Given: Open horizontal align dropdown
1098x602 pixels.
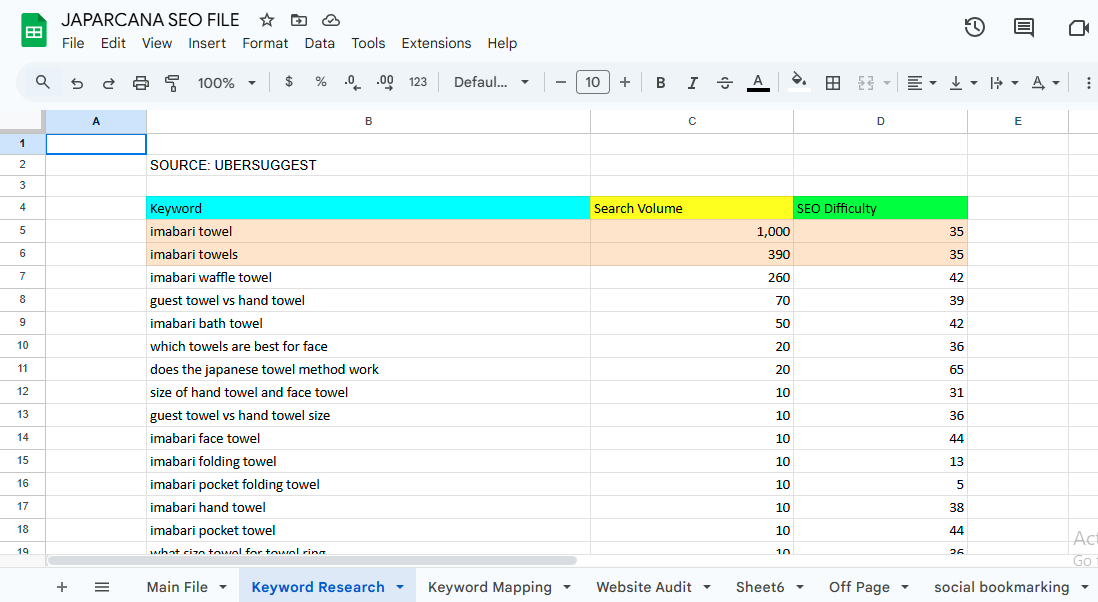Looking at the screenshot, I should tap(921, 83).
